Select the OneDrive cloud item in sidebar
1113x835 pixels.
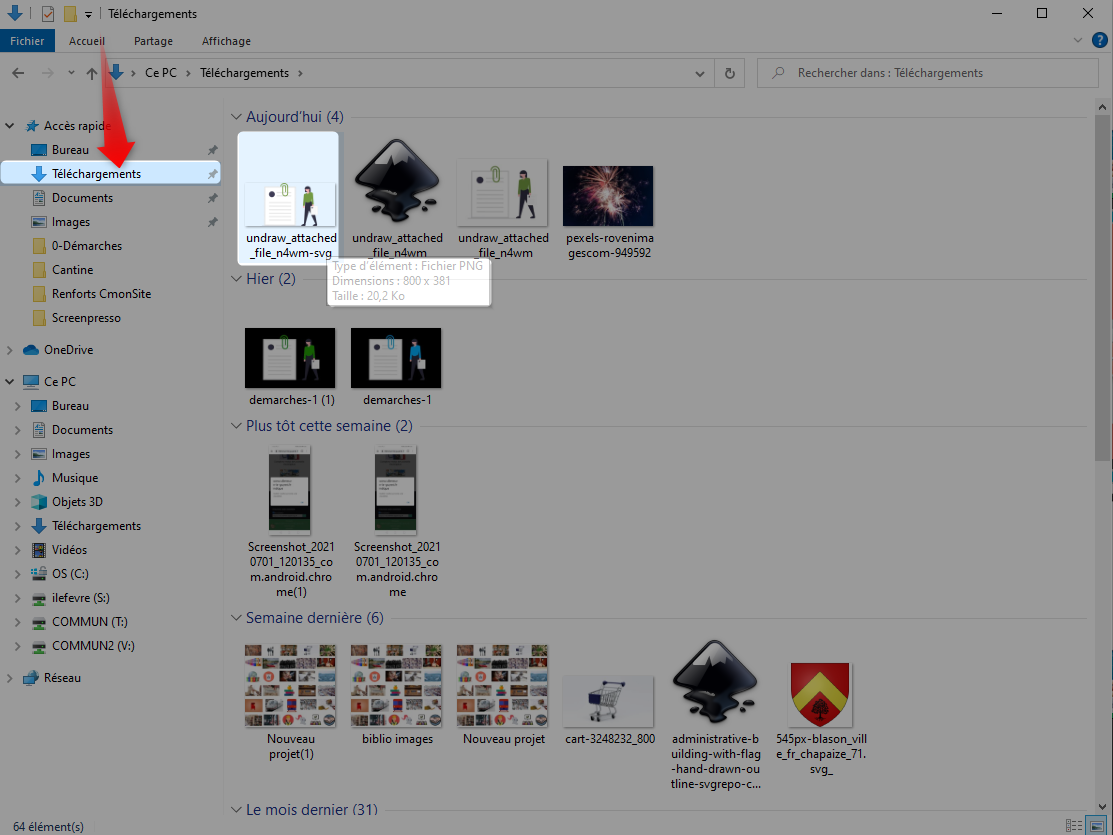point(68,350)
